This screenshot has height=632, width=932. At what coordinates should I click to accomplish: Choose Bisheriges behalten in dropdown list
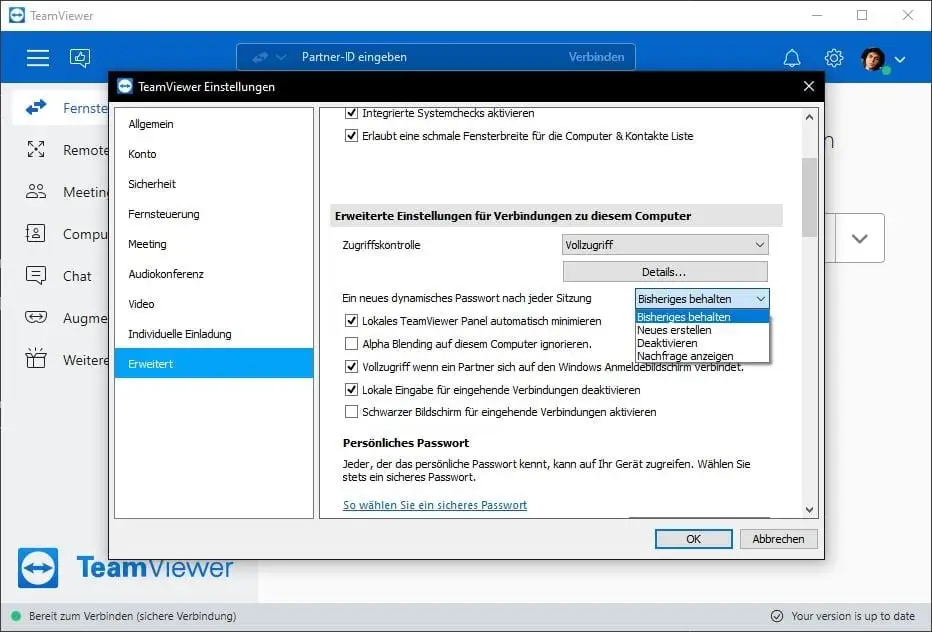click(702, 317)
